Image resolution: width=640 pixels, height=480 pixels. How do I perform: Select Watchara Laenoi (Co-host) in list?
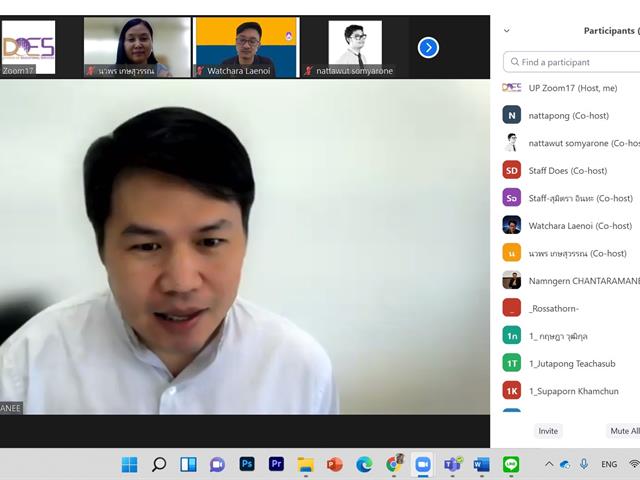click(x=571, y=226)
